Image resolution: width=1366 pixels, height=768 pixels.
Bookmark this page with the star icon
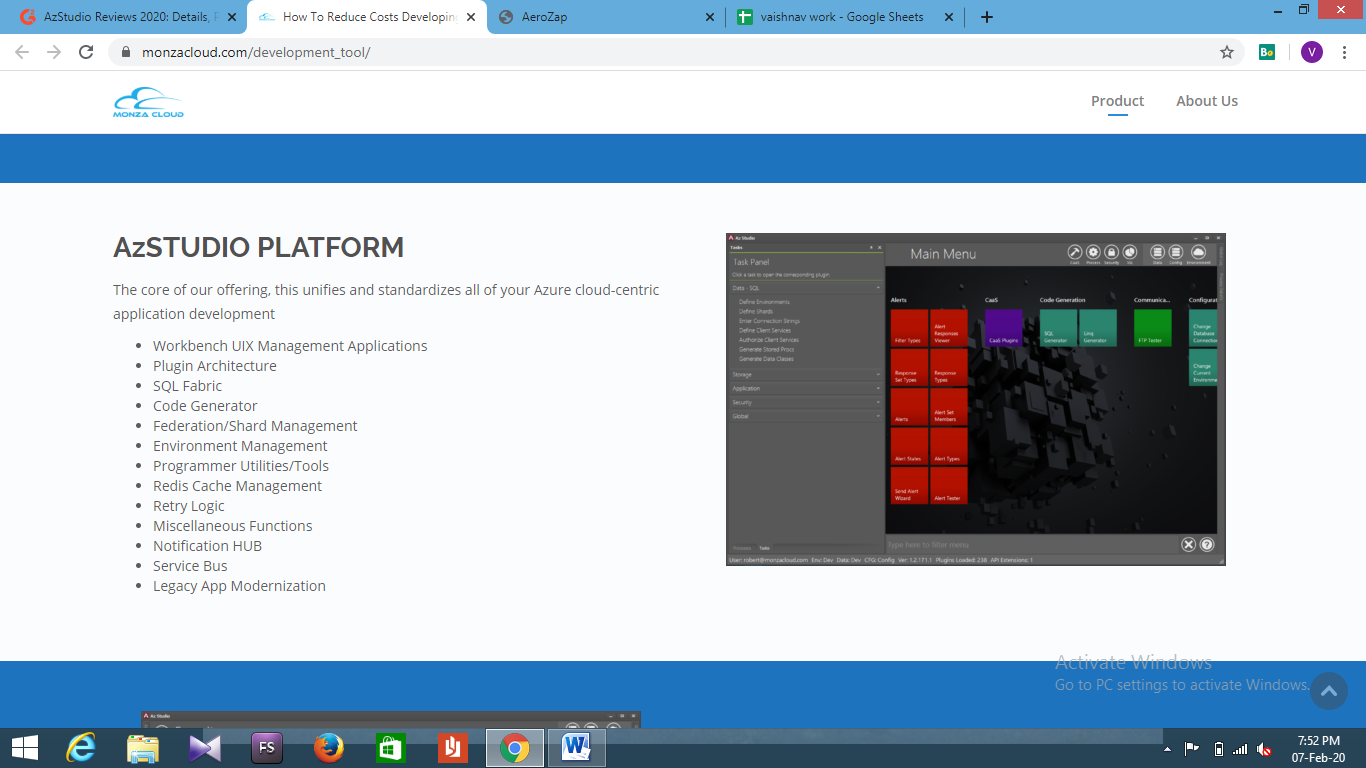coord(1227,52)
